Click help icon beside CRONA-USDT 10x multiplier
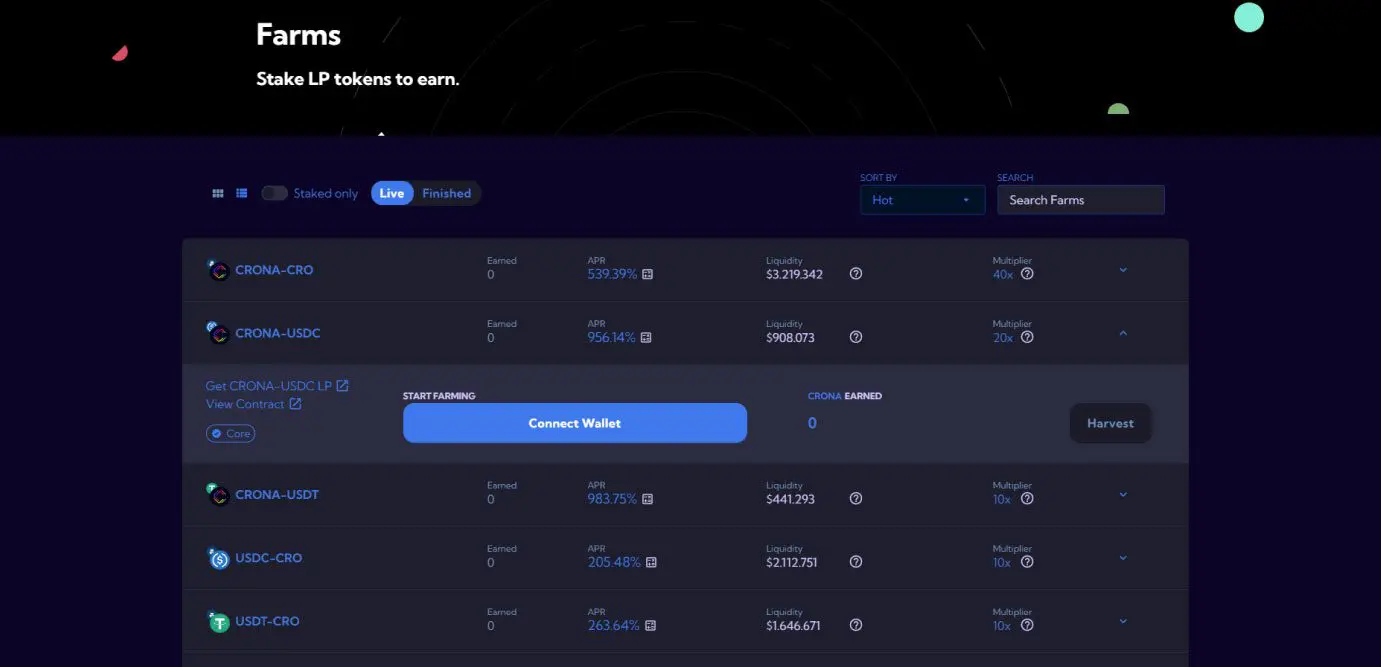1381x667 pixels. [x=1027, y=499]
